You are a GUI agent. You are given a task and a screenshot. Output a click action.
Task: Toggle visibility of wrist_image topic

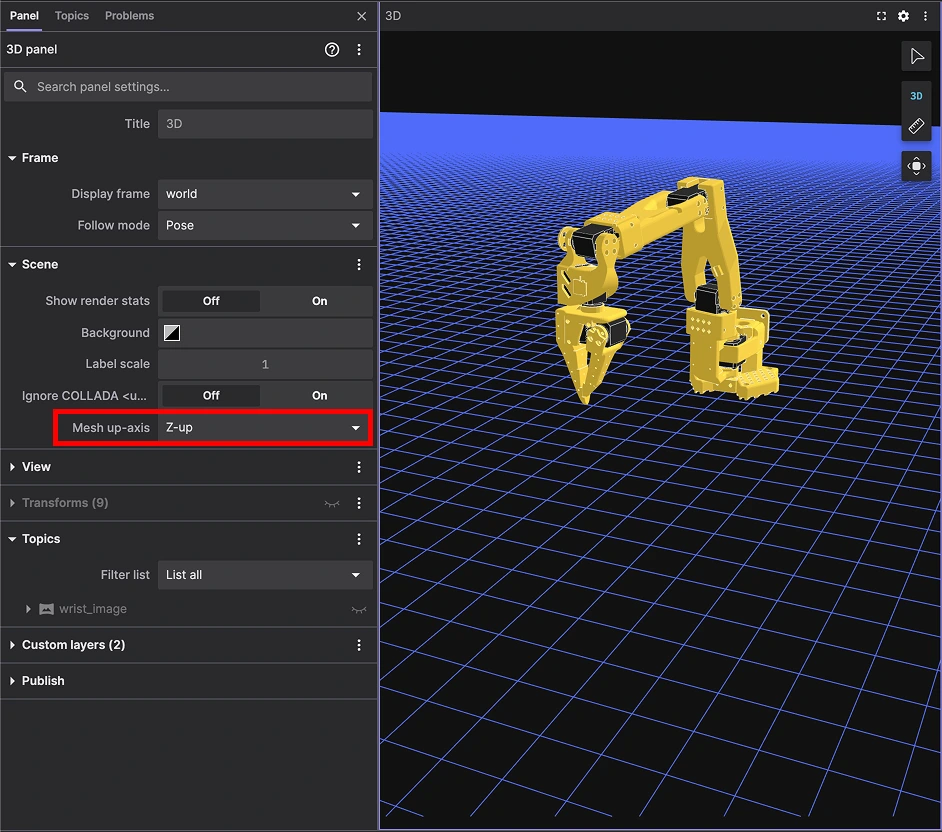click(358, 609)
